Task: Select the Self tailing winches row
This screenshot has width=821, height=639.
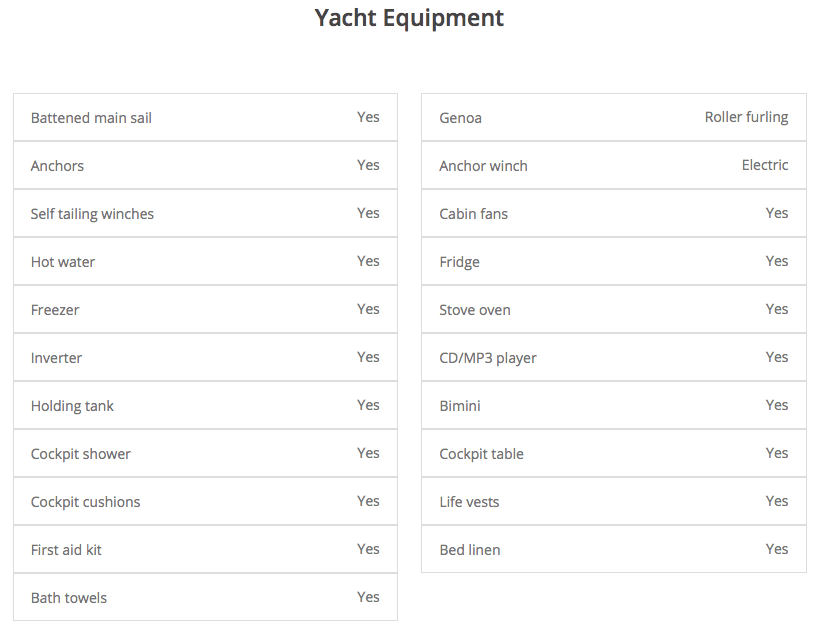Action: (205, 214)
